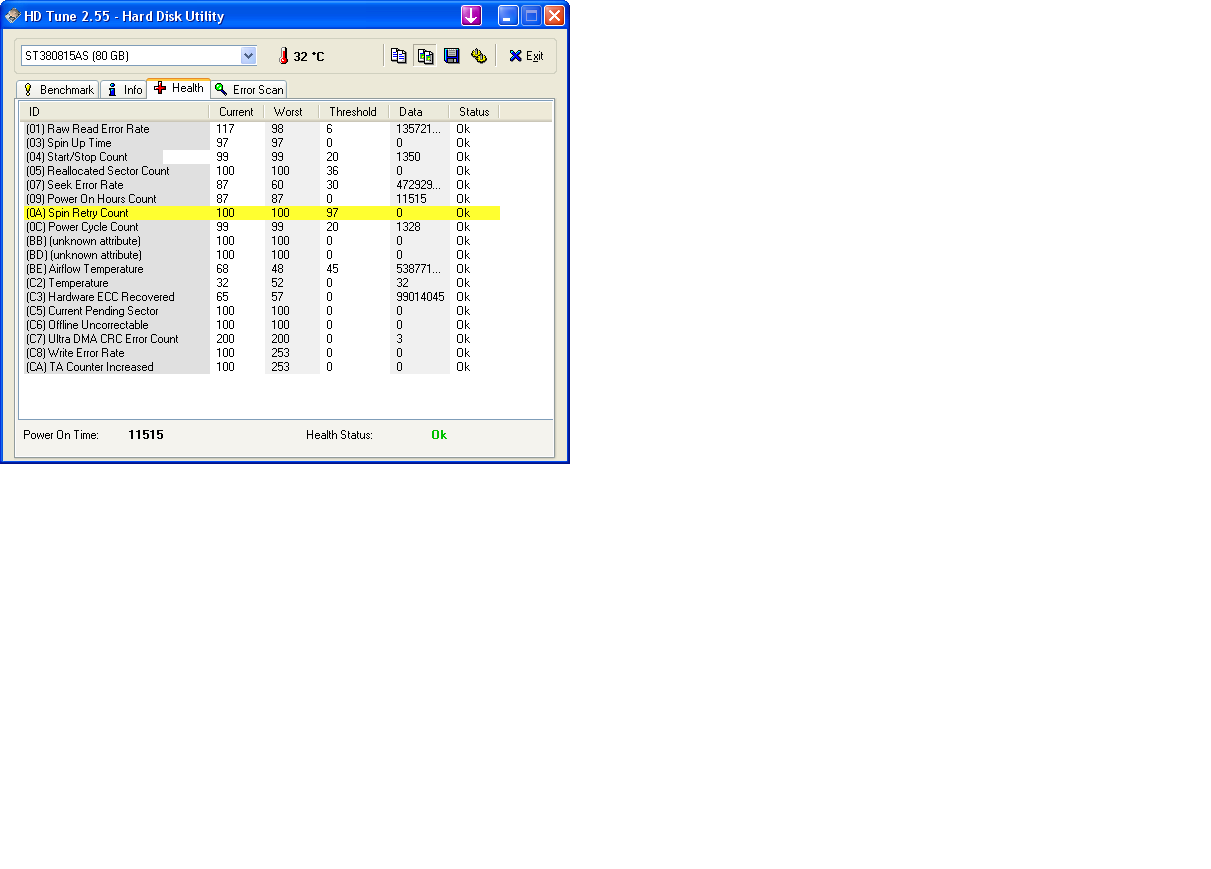Select the (BB) unknown attribute row

tap(261, 241)
